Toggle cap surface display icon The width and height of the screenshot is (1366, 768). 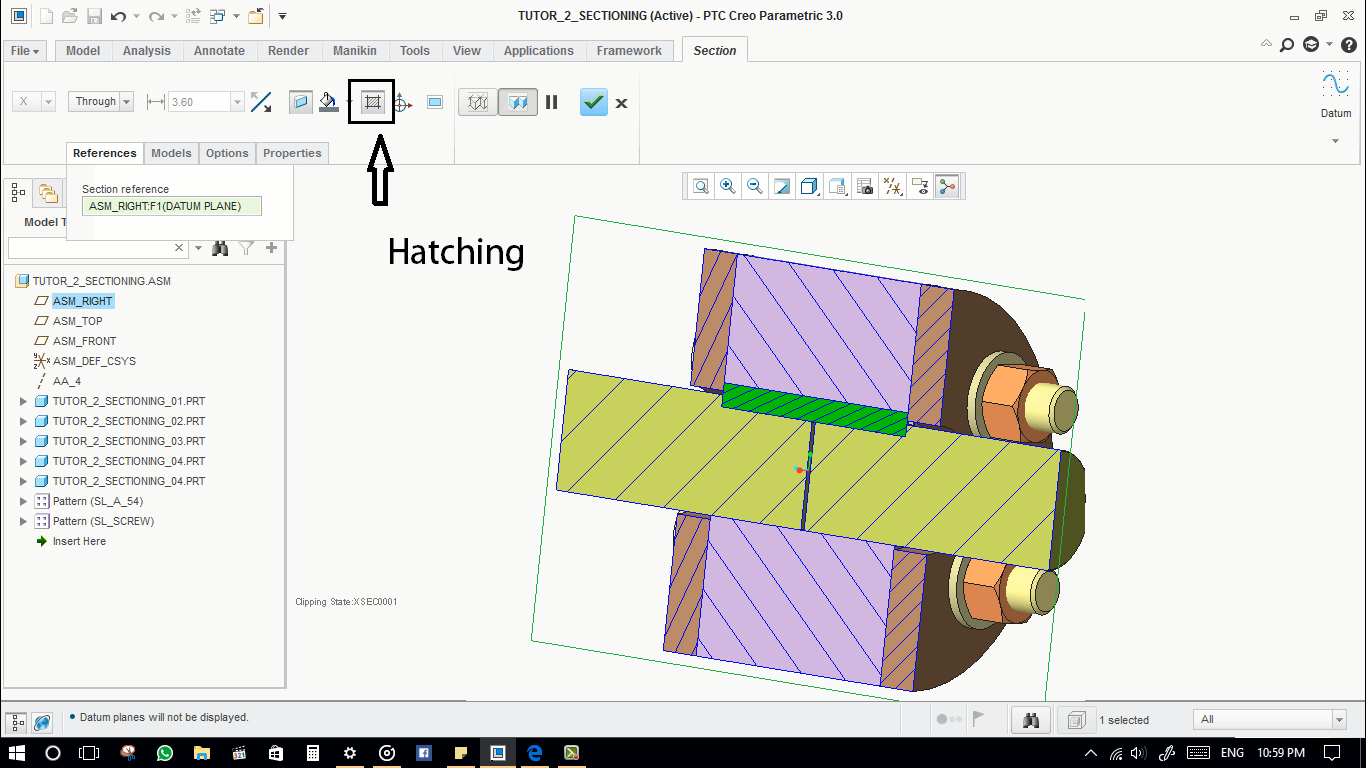coord(300,102)
